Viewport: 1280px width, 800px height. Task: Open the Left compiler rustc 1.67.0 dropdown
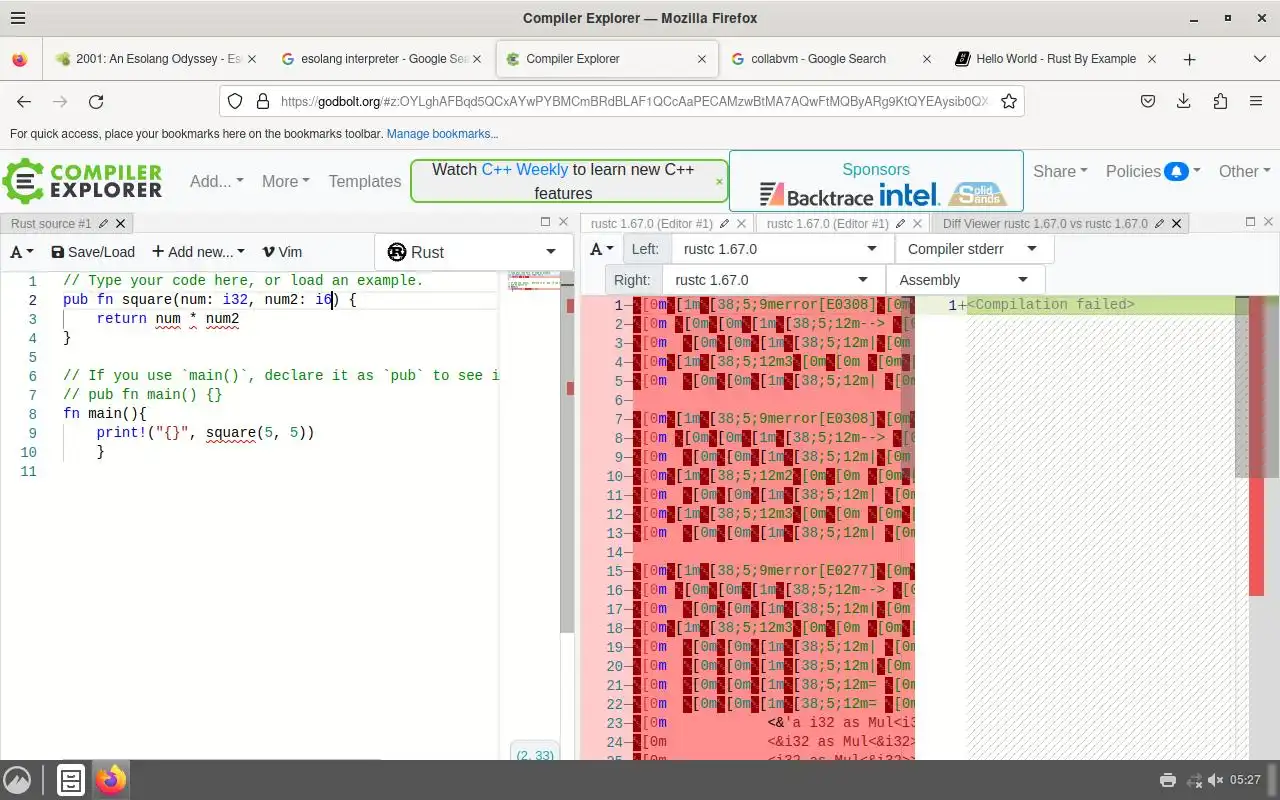point(781,249)
